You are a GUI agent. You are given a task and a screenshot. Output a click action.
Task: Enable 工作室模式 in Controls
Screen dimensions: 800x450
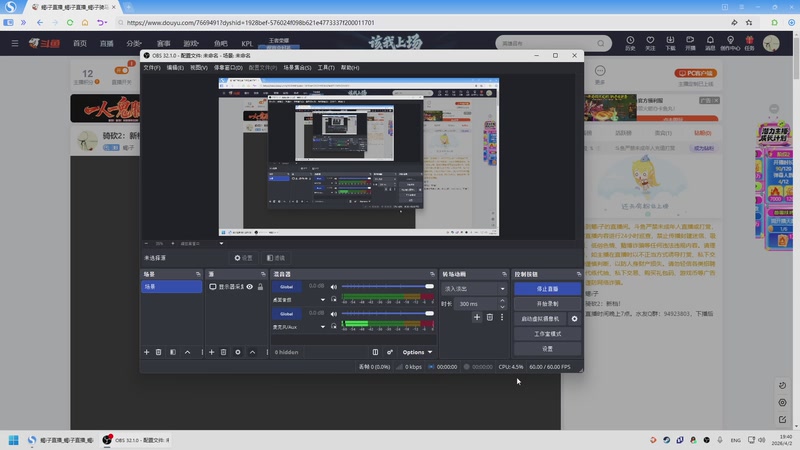[547, 334]
